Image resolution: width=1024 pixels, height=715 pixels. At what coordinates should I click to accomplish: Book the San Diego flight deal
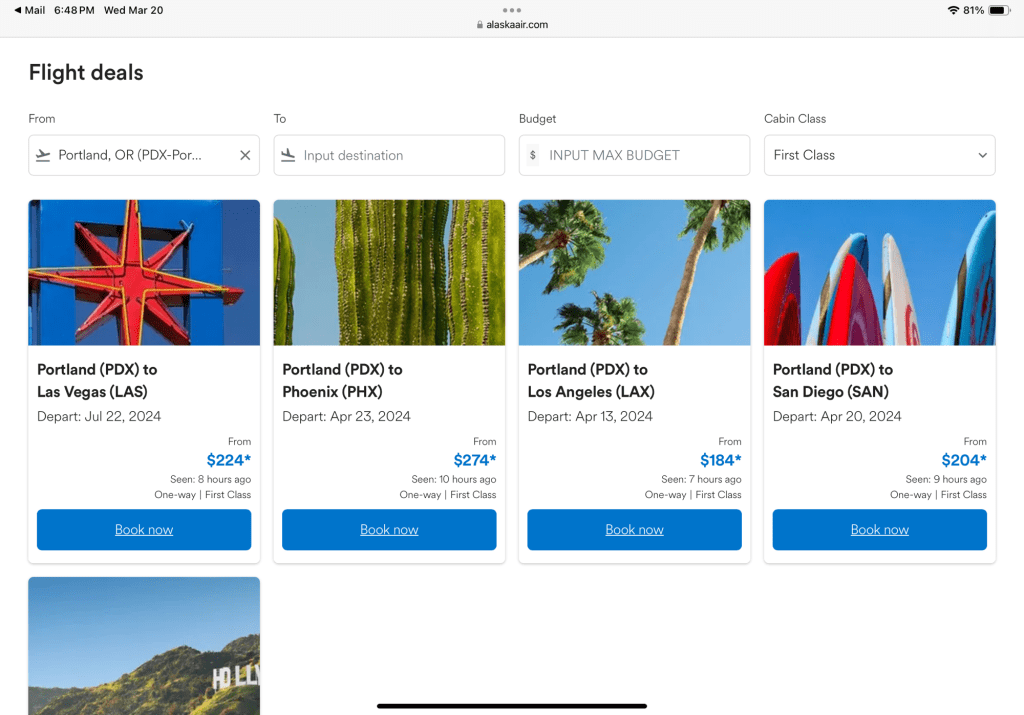(879, 530)
